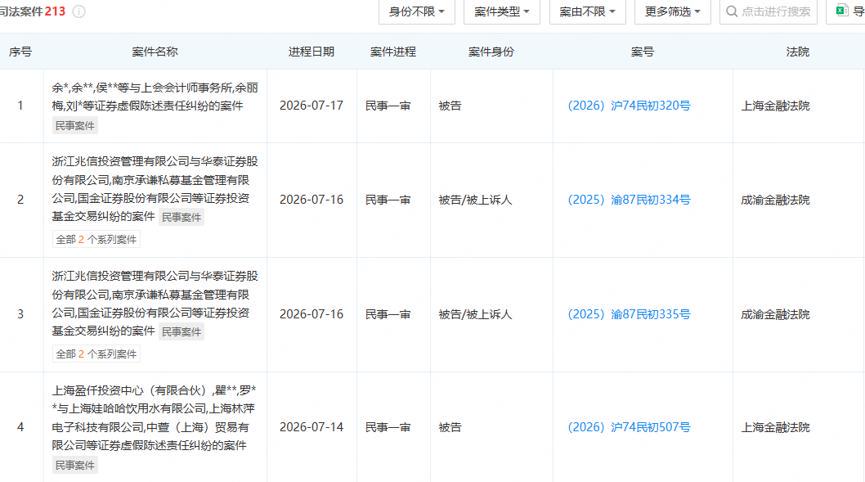Click the 序号 column header
This screenshot has width=865, height=482.
(20, 51)
